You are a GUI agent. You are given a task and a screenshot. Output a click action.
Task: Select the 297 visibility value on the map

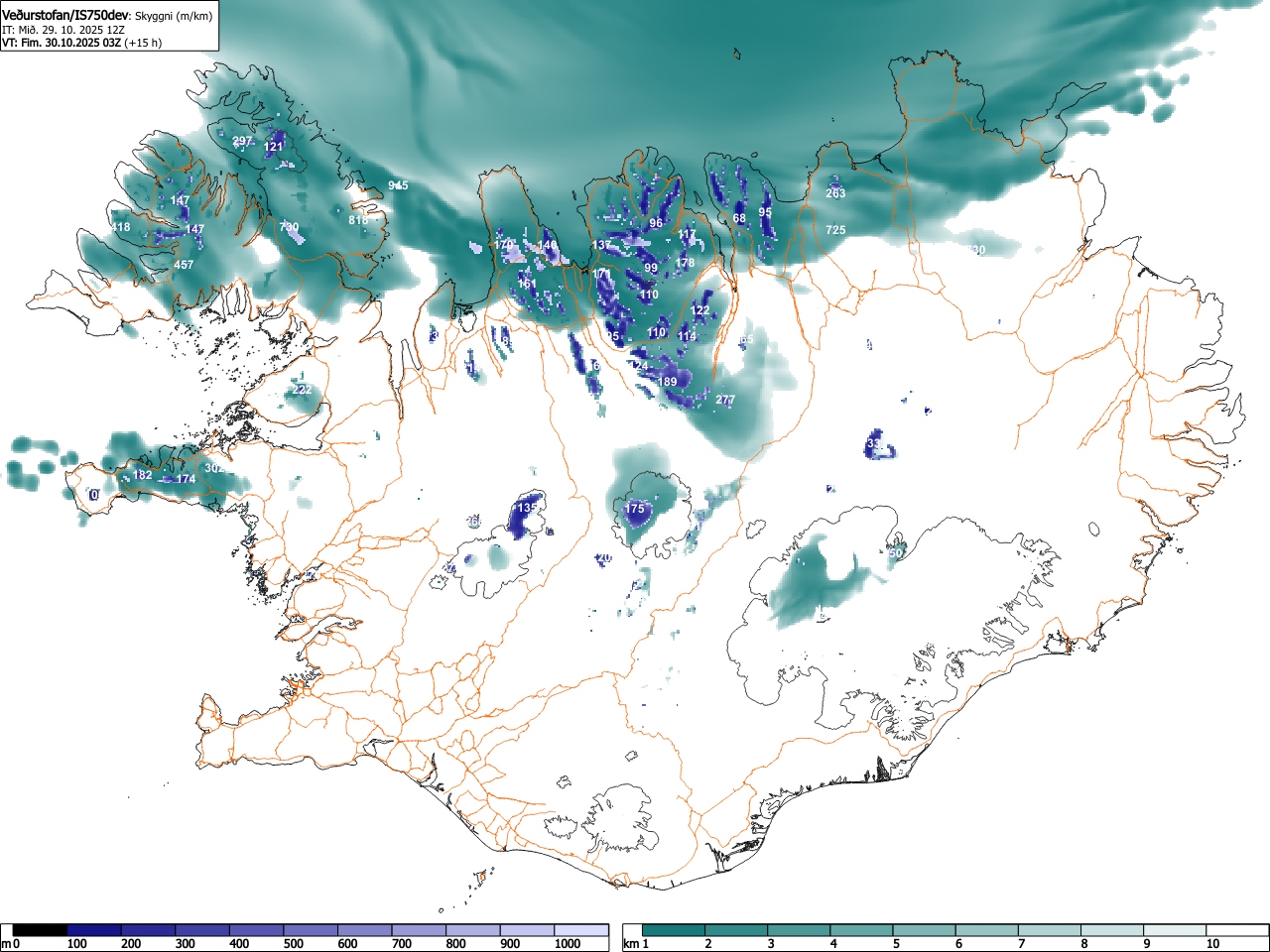[242, 142]
